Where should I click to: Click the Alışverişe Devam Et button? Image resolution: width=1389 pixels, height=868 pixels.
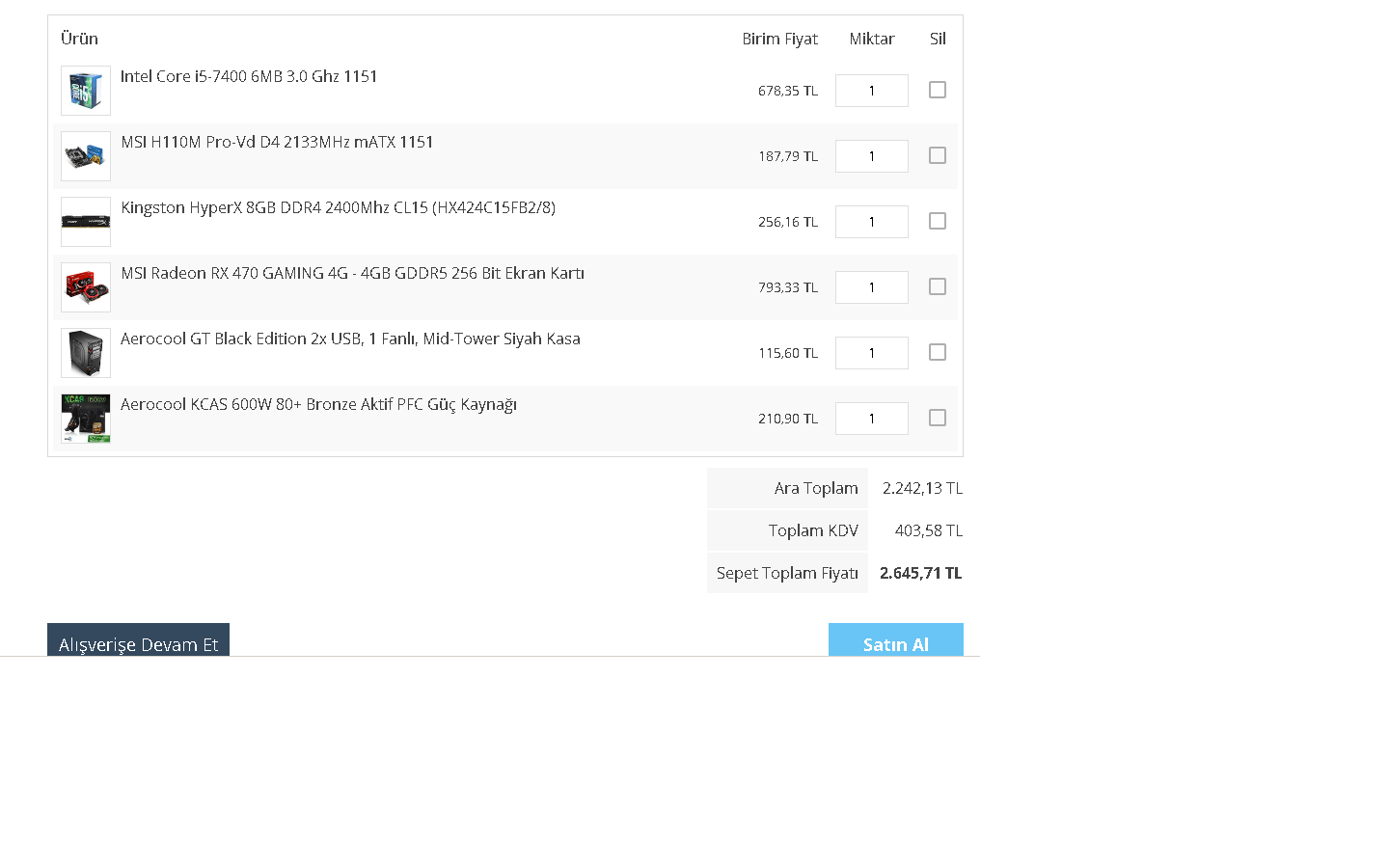point(138,639)
